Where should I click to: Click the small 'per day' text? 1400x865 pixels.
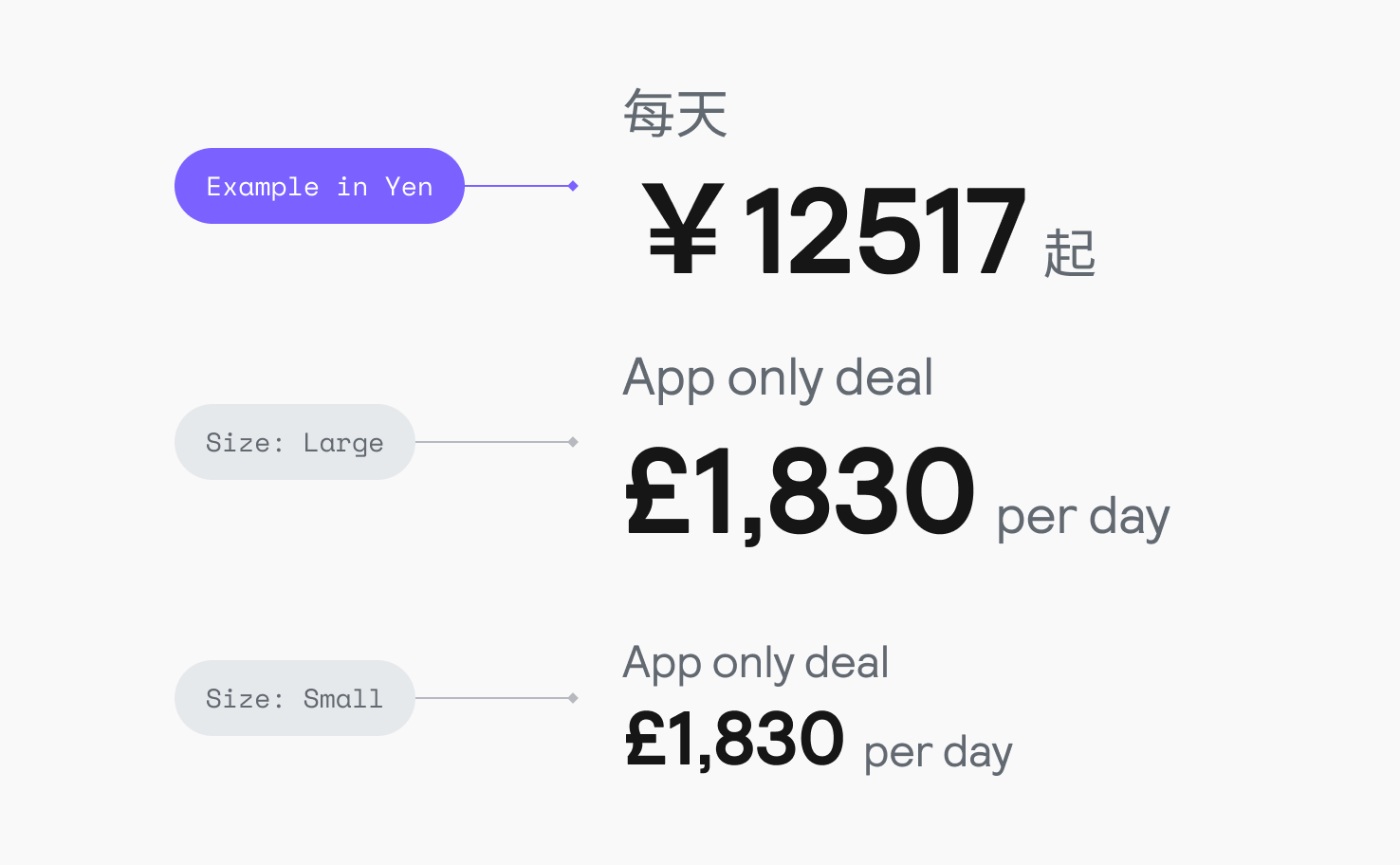point(937,753)
